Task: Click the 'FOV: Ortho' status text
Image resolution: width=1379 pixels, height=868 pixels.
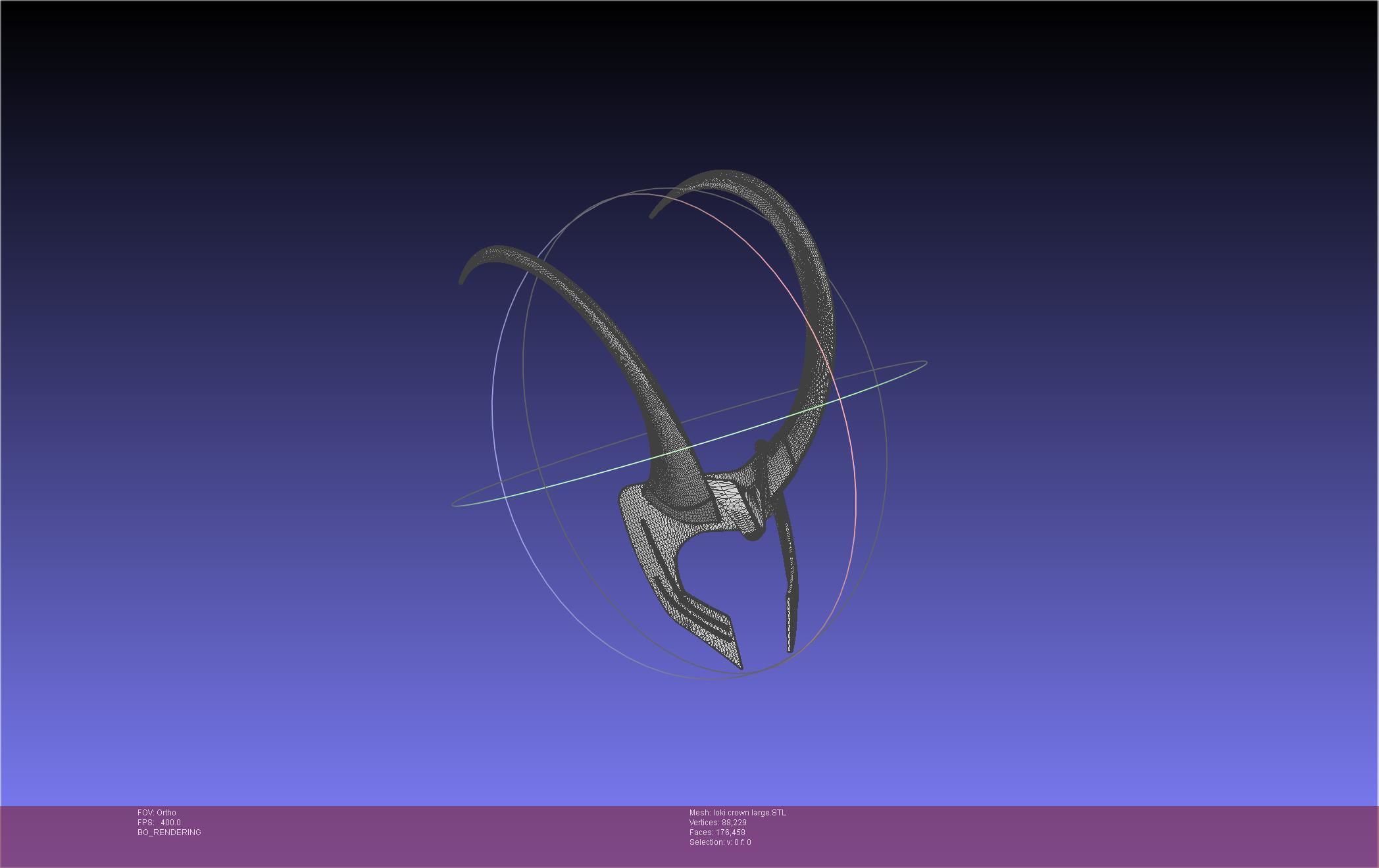Action: [x=157, y=813]
